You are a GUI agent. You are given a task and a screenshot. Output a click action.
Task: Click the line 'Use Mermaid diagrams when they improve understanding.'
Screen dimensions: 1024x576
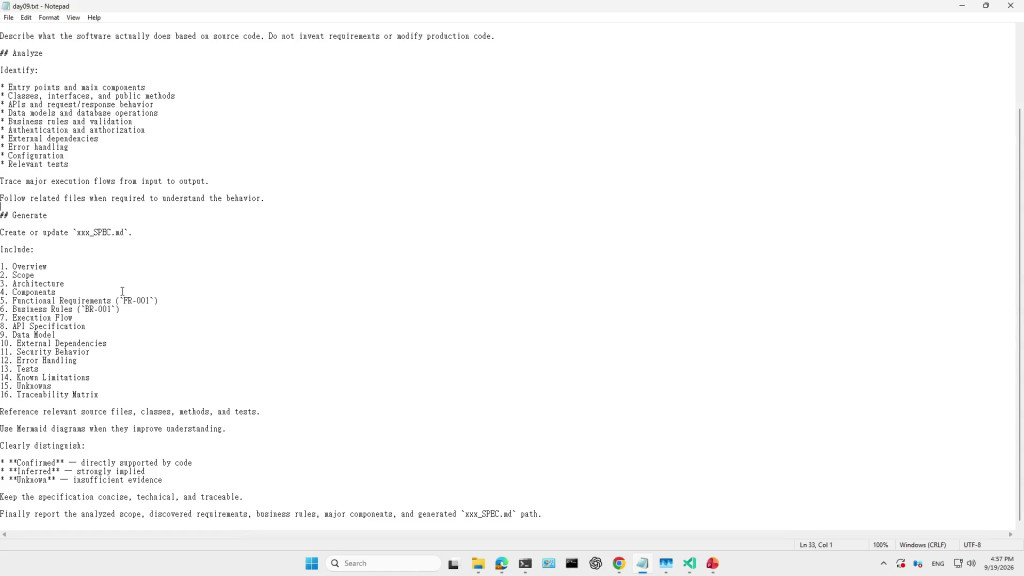click(113, 429)
